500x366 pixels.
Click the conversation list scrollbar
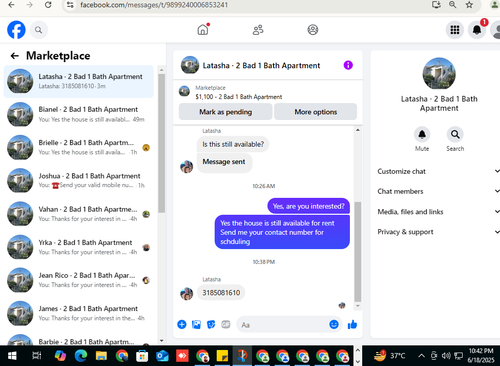point(161,143)
